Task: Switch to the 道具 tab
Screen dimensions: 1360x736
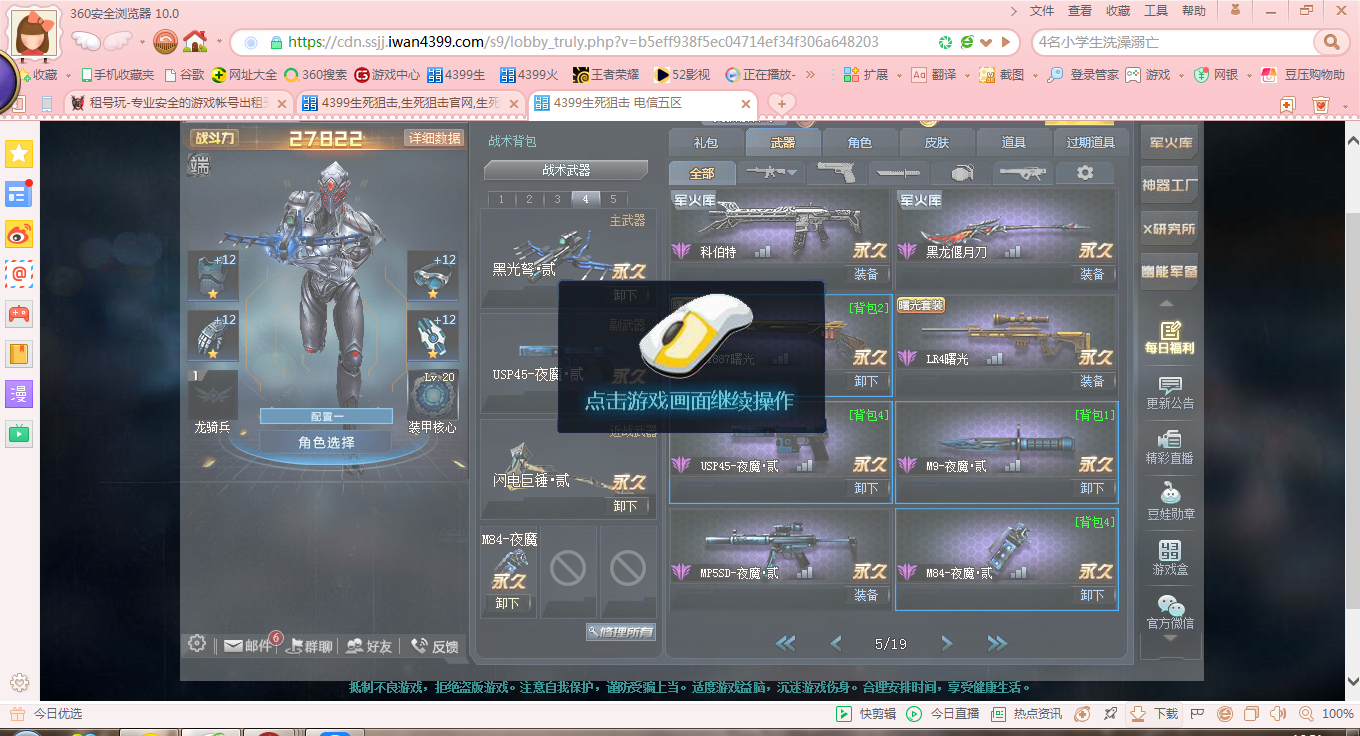Action: [1013, 142]
